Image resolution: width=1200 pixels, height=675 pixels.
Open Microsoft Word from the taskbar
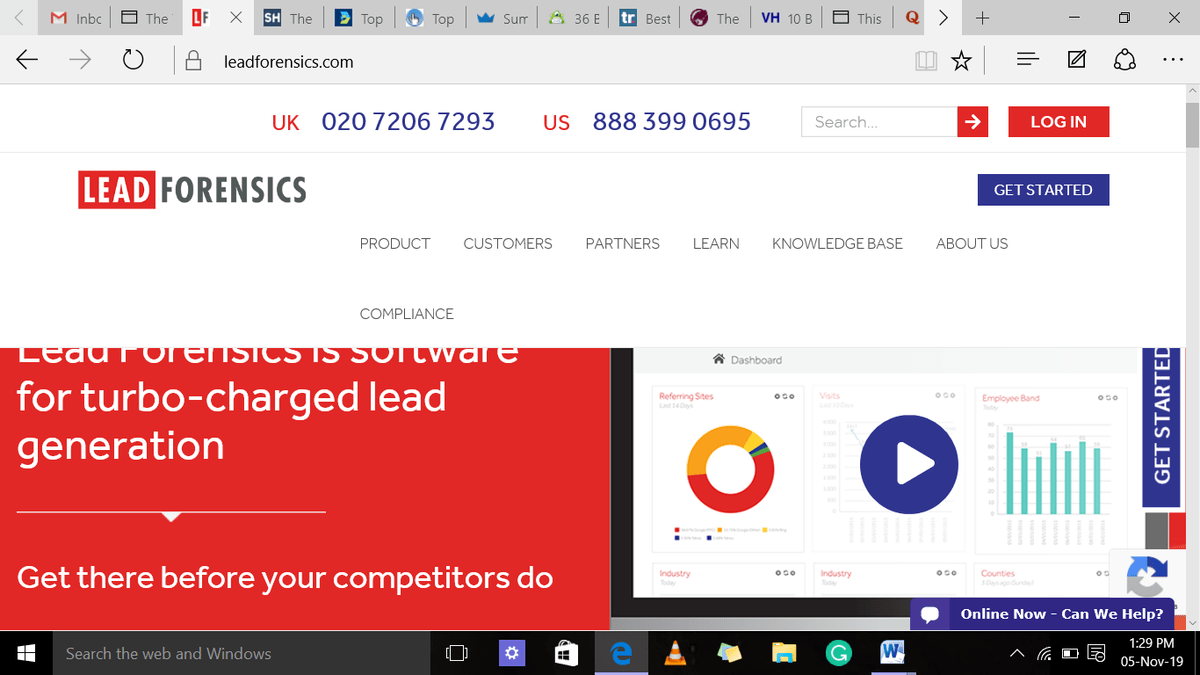point(892,653)
